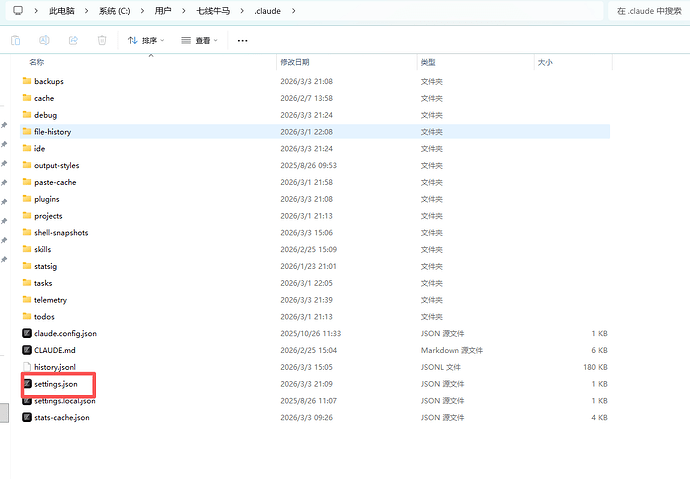Open the 排序 sort dropdown
Viewport: 690px width, 479px height.
pos(146,40)
